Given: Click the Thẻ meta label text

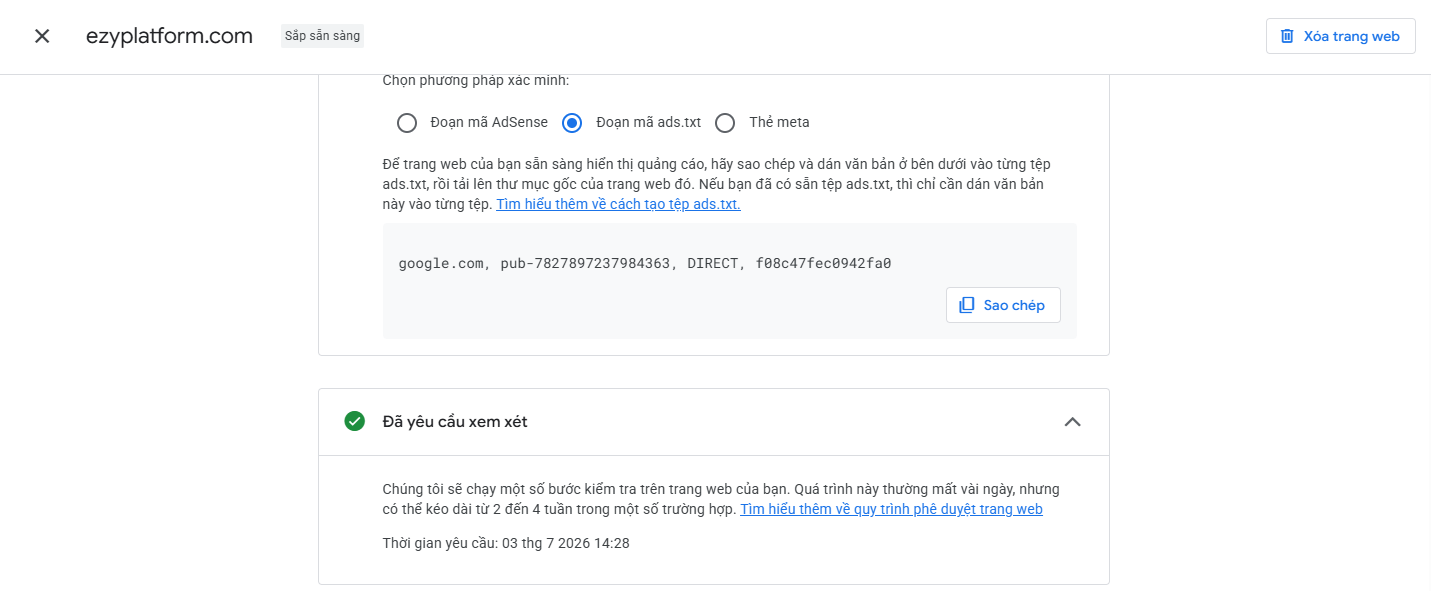Looking at the screenshot, I should (779, 122).
